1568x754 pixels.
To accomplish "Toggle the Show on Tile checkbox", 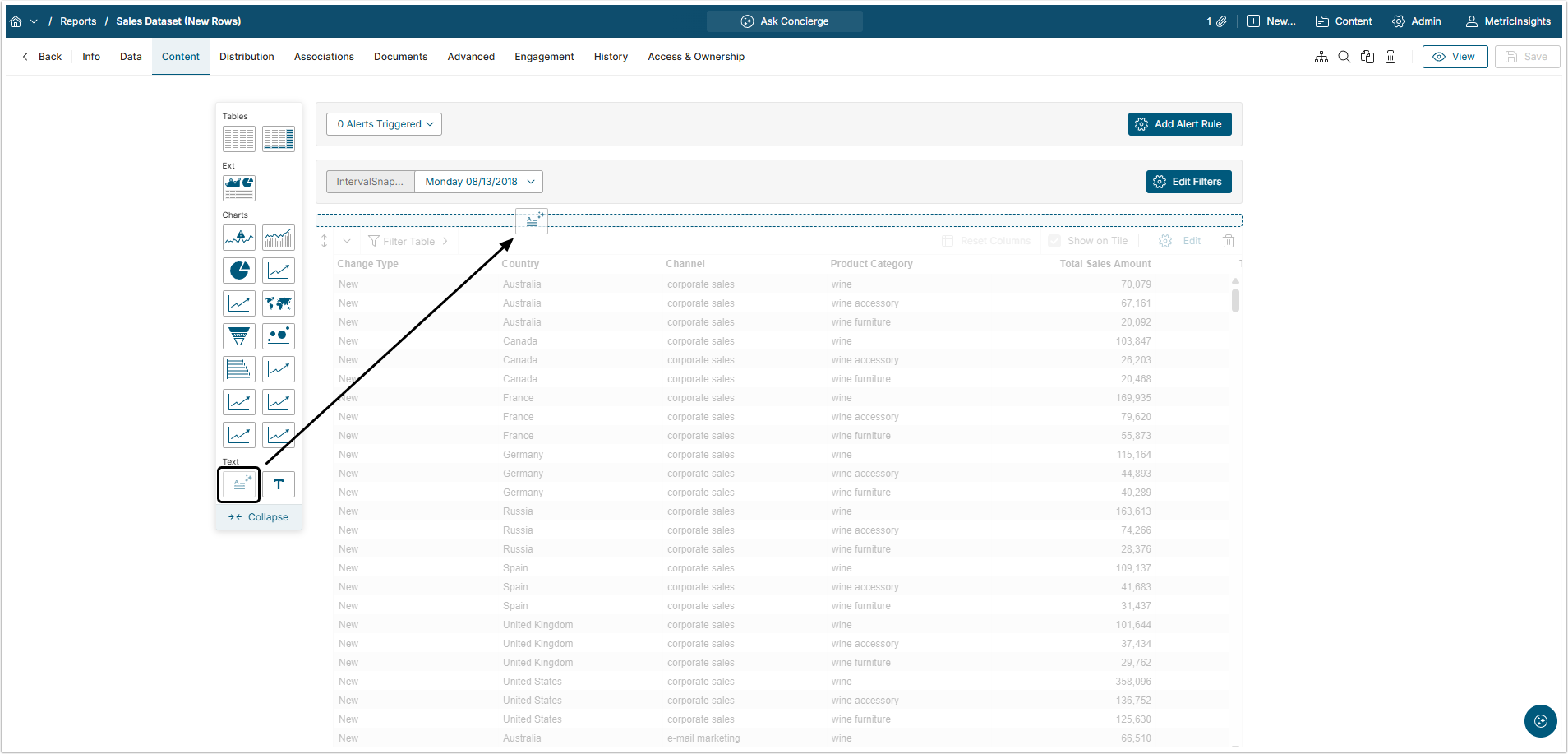I will pyautogui.click(x=1054, y=241).
